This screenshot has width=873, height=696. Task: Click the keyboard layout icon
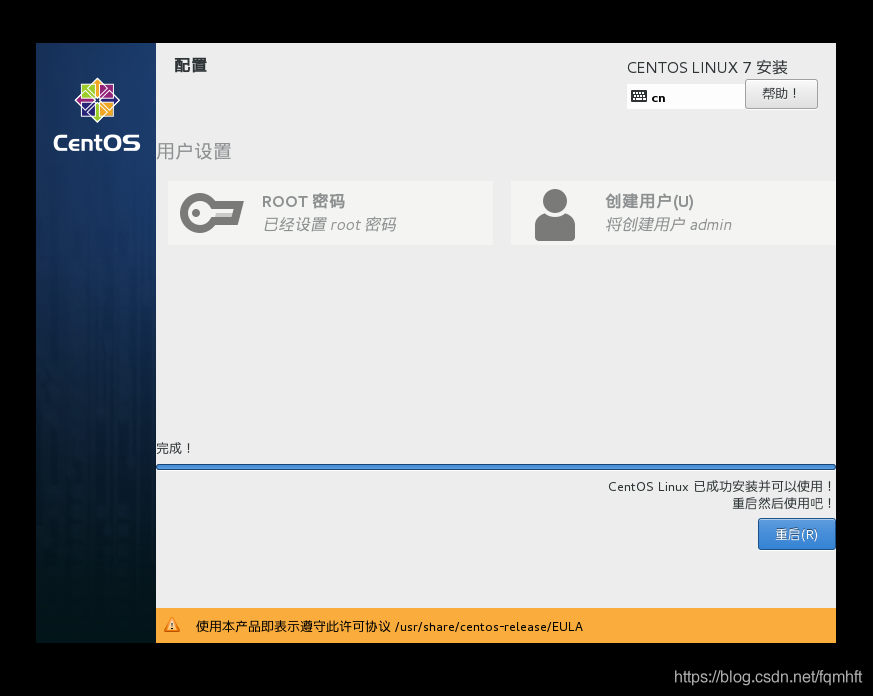click(x=639, y=96)
